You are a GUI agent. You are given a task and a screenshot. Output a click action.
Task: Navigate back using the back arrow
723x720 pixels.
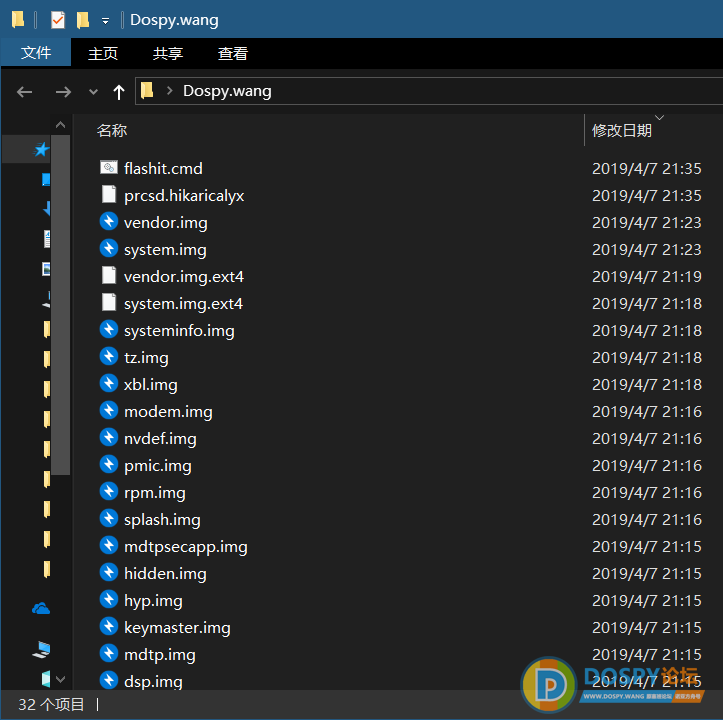[x=25, y=91]
